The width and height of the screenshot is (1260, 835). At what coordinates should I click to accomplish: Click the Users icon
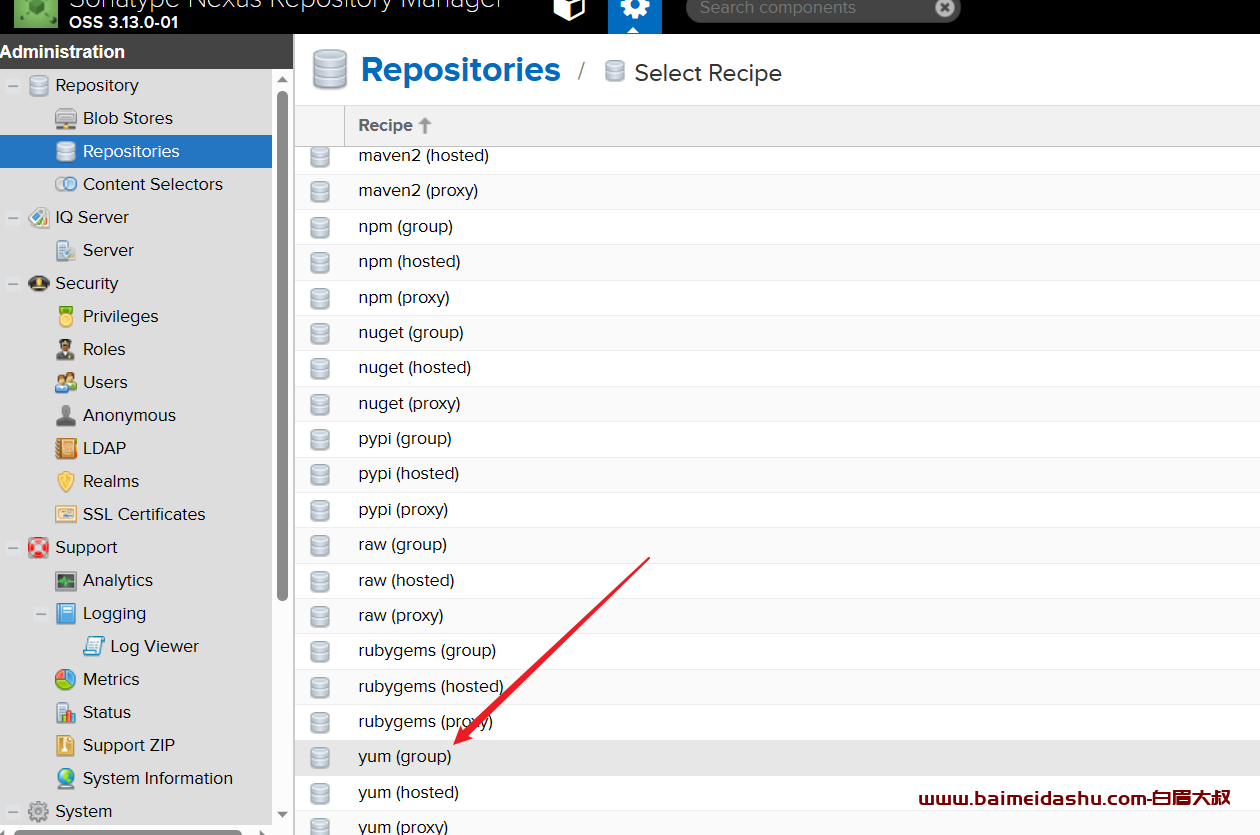tap(66, 382)
